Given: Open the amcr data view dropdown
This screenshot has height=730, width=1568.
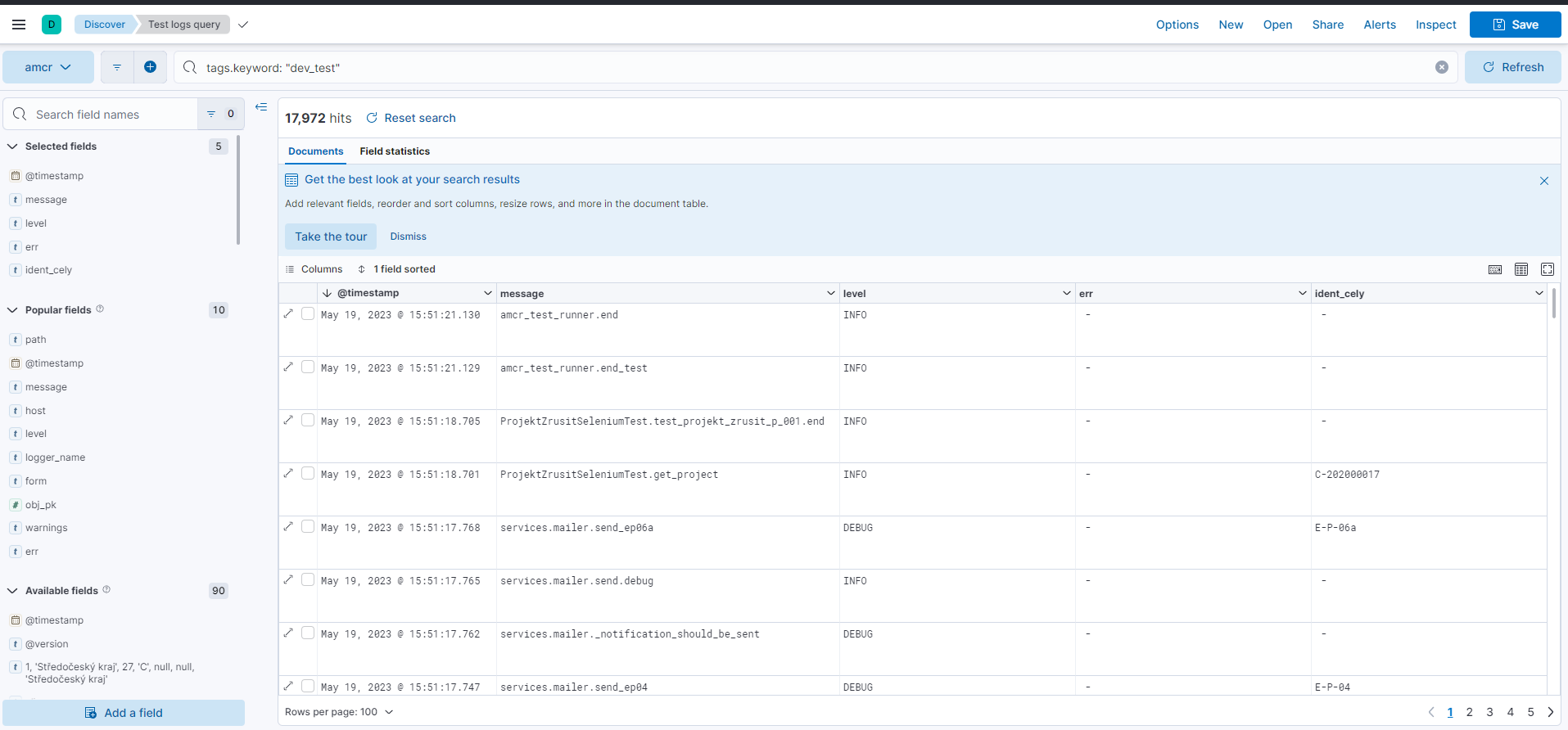Looking at the screenshot, I should (x=48, y=67).
